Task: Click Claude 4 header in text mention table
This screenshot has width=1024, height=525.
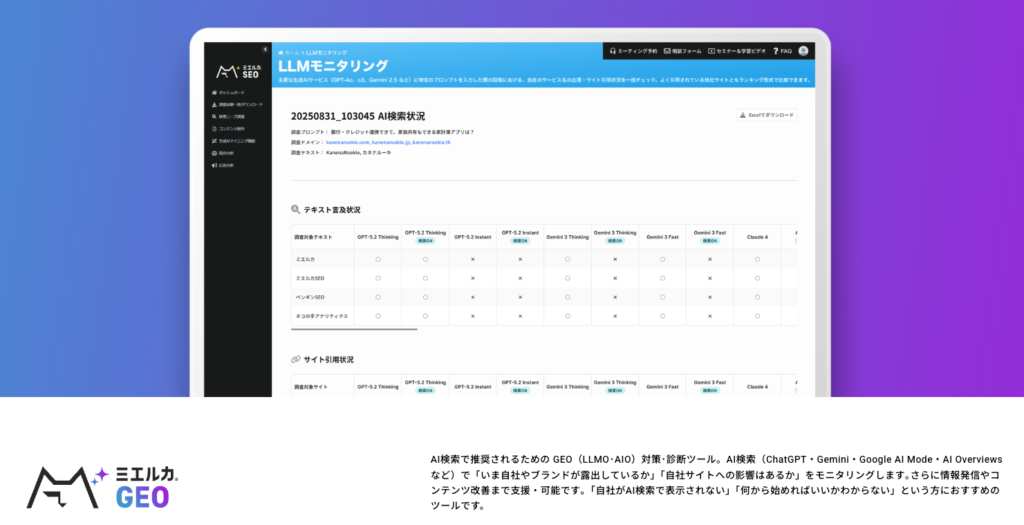Action: pos(758,237)
